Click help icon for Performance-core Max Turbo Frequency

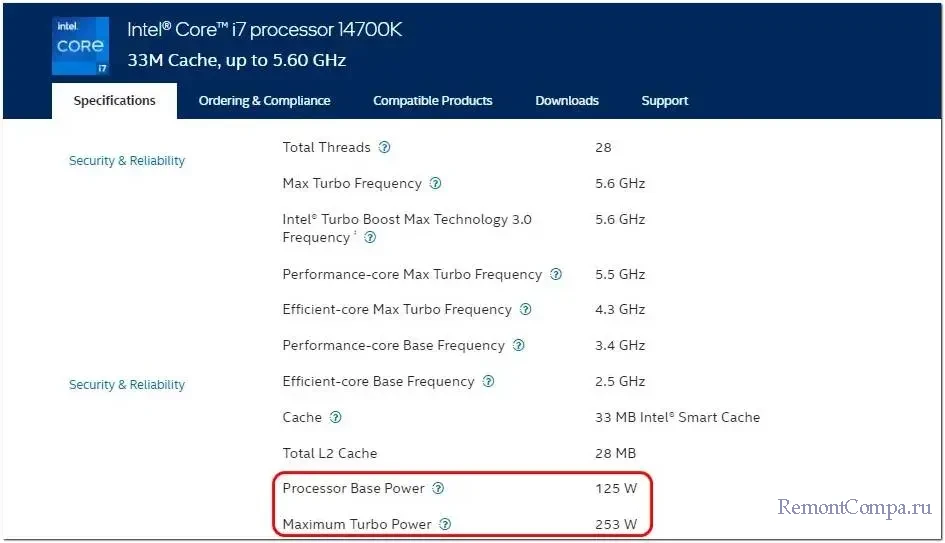click(556, 275)
